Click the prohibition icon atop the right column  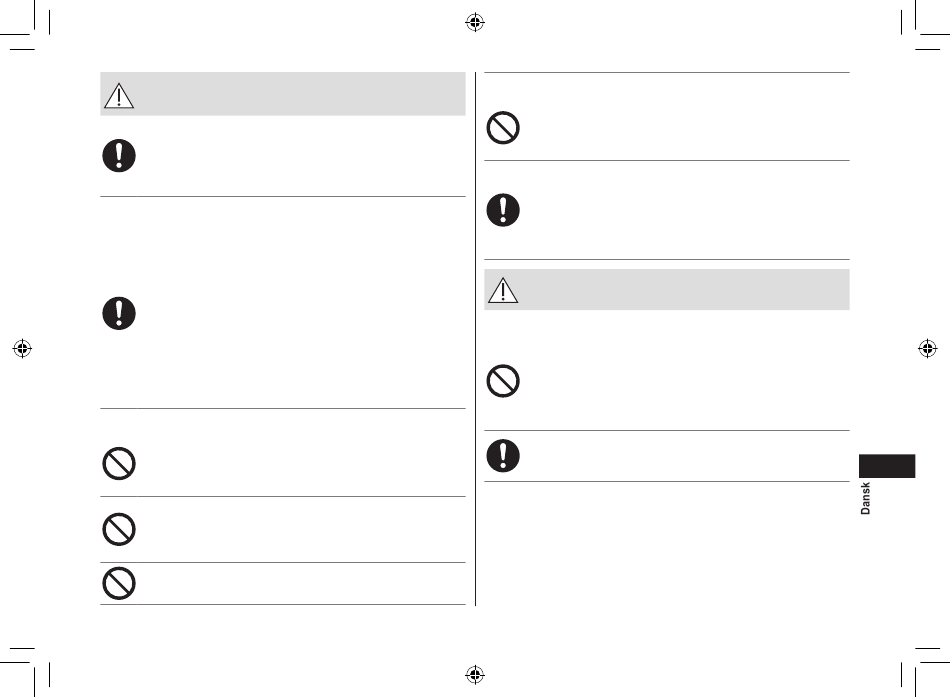coord(503,127)
